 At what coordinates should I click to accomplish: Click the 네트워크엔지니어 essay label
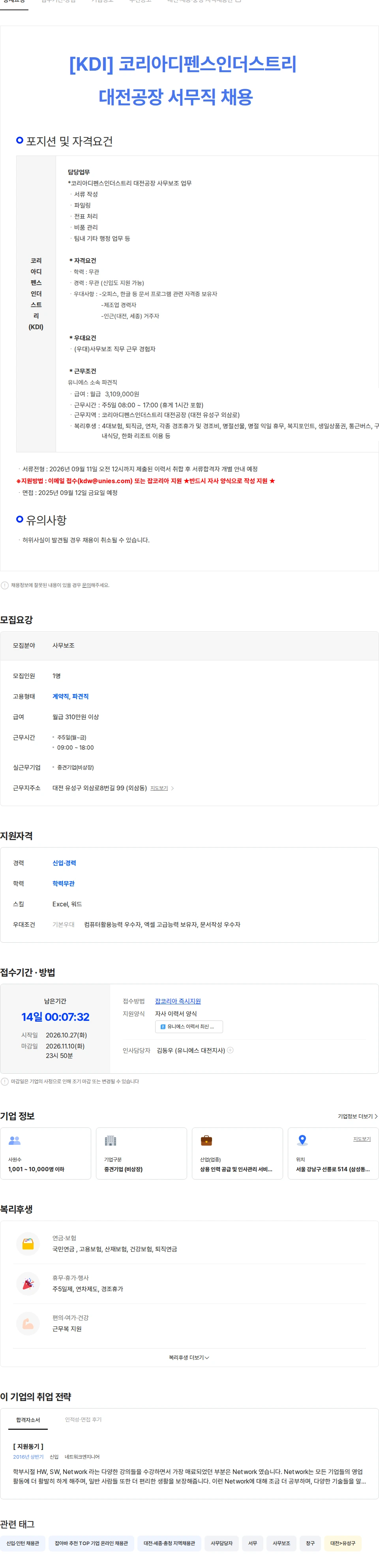[x=82, y=1457]
